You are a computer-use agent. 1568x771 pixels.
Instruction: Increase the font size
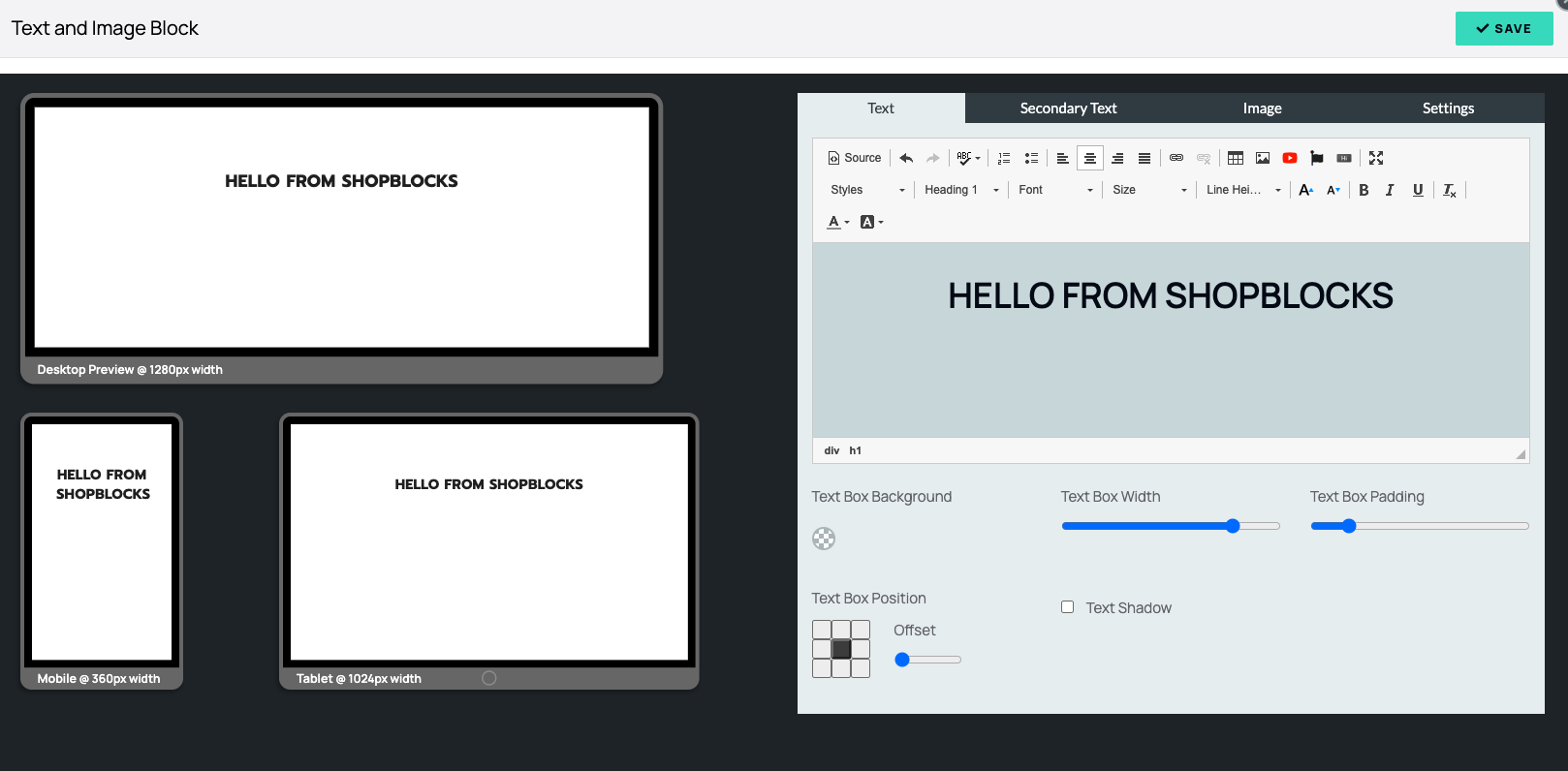(x=1306, y=190)
